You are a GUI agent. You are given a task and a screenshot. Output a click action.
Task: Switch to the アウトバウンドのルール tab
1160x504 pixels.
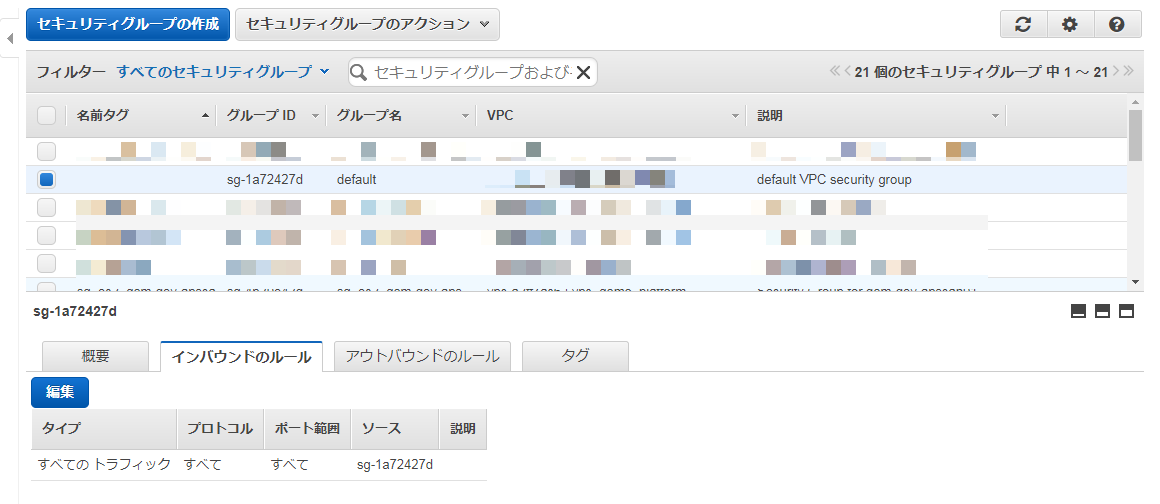pyautogui.click(x=423, y=356)
